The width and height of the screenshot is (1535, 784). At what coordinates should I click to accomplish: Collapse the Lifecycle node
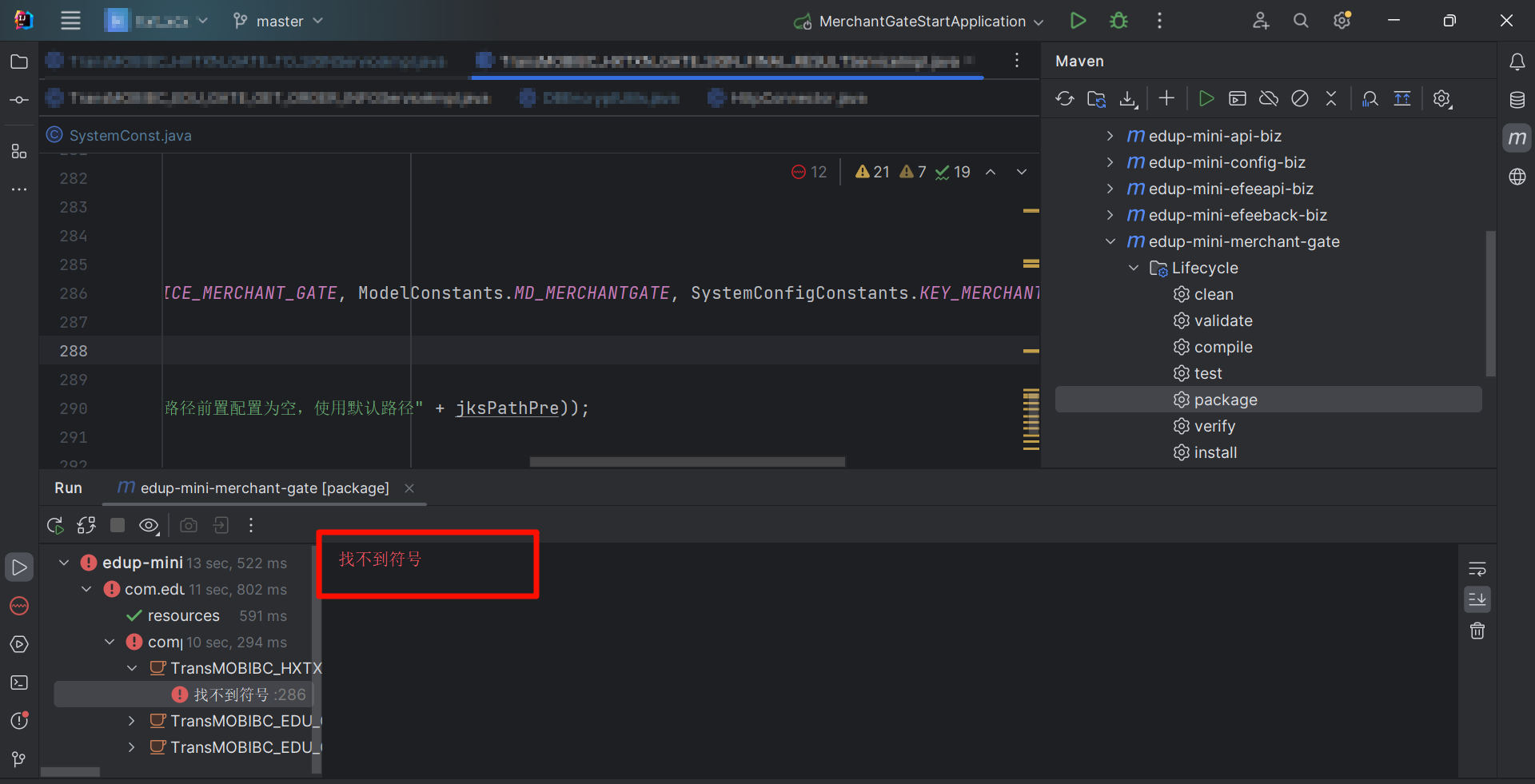point(1133,268)
